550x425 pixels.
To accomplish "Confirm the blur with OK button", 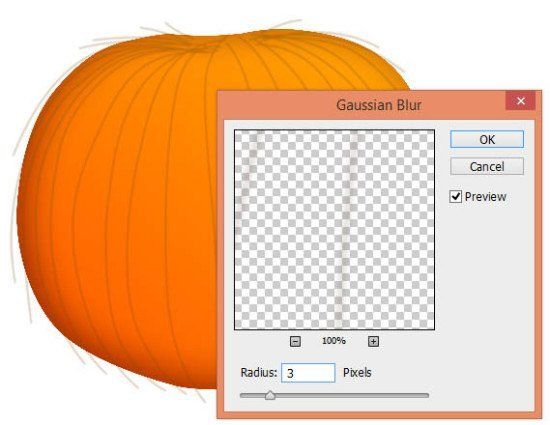I will tap(487, 140).
